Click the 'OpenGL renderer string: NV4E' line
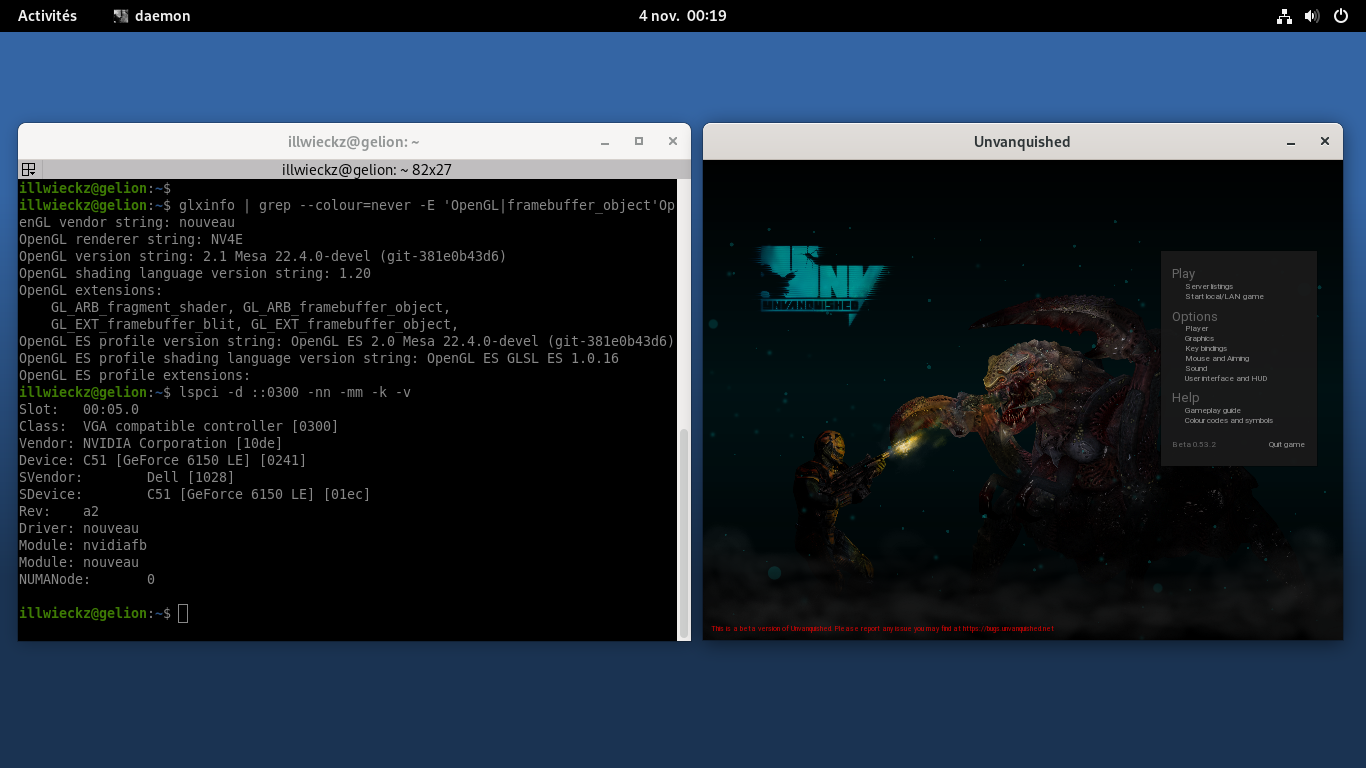The width and height of the screenshot is (1366, 768). click(x=131, y=239)
